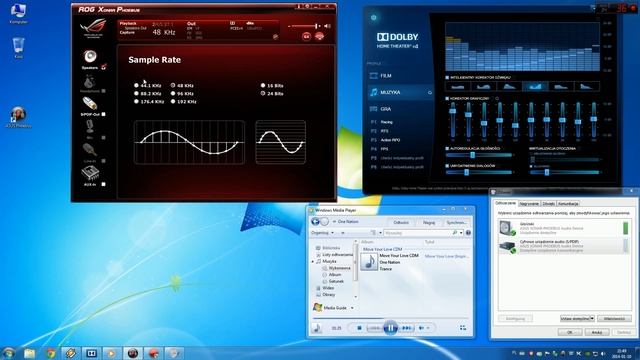
Task: Select GRA profile in Dolby
Action: [x=386, y=109]
